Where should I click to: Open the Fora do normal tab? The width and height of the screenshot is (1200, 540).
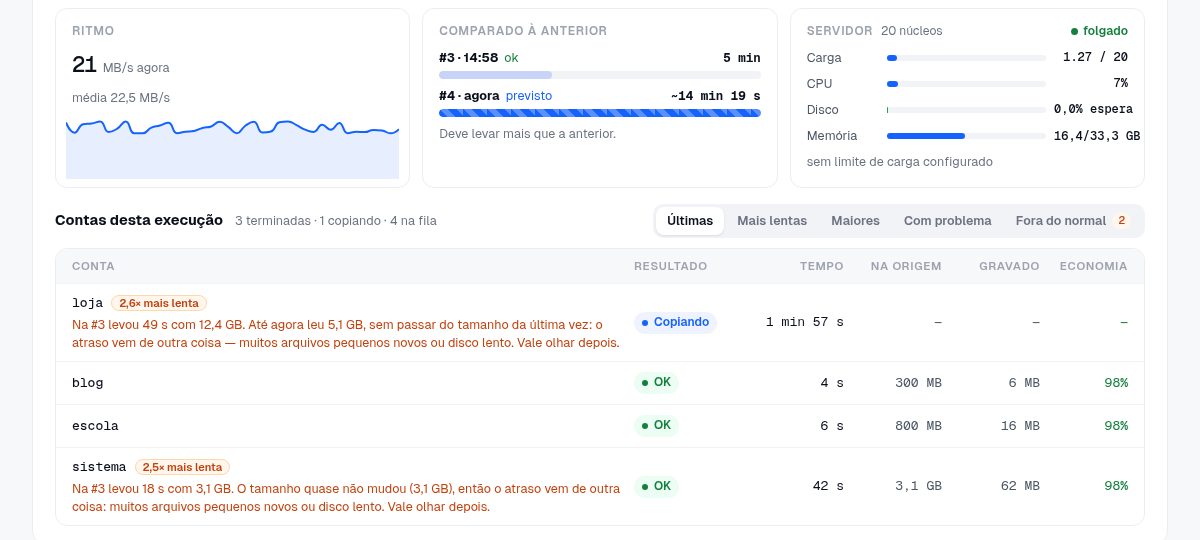point(1073,221)
